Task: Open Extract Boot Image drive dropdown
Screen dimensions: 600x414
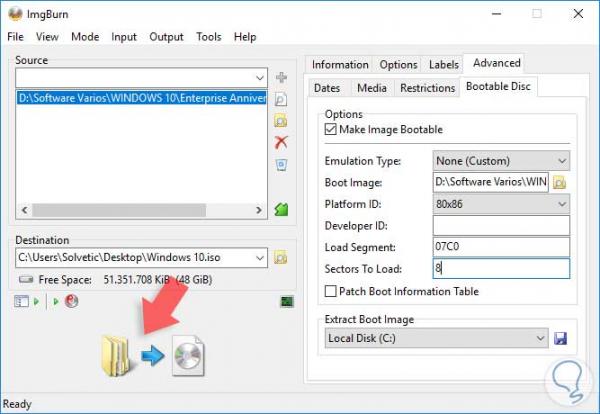Action: coord(436,338)
